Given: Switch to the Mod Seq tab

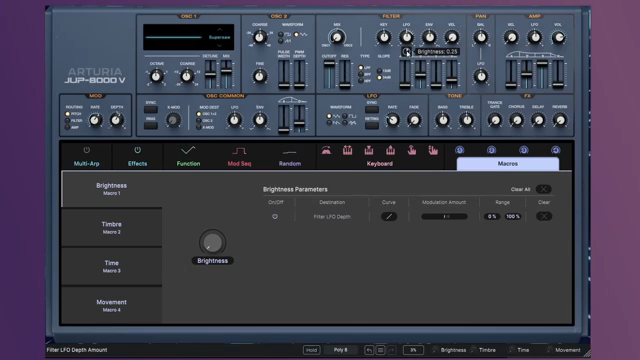Looking at the screenshot, I should [239, 163].
